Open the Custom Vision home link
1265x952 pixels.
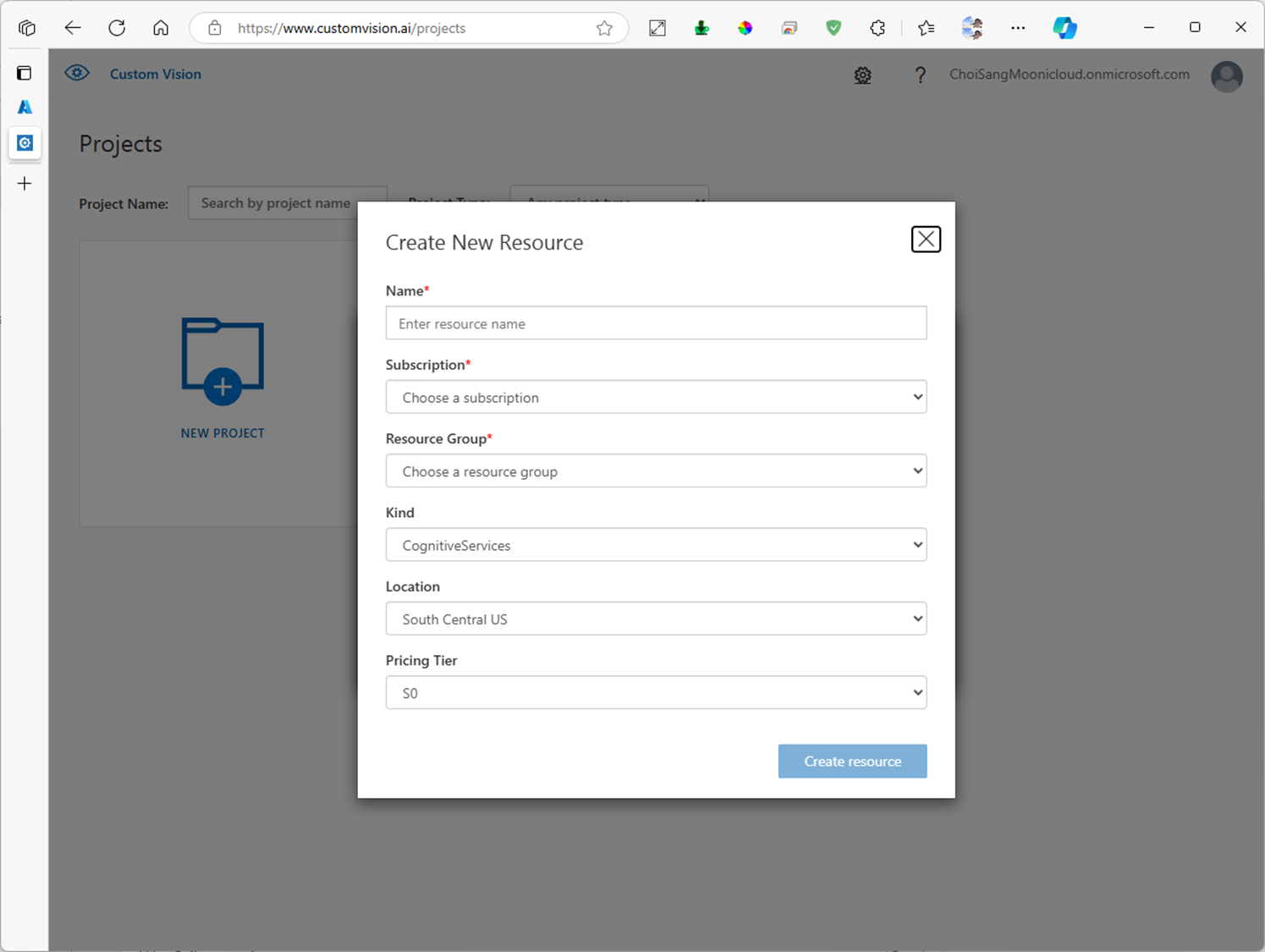click(x=156, y=74)
